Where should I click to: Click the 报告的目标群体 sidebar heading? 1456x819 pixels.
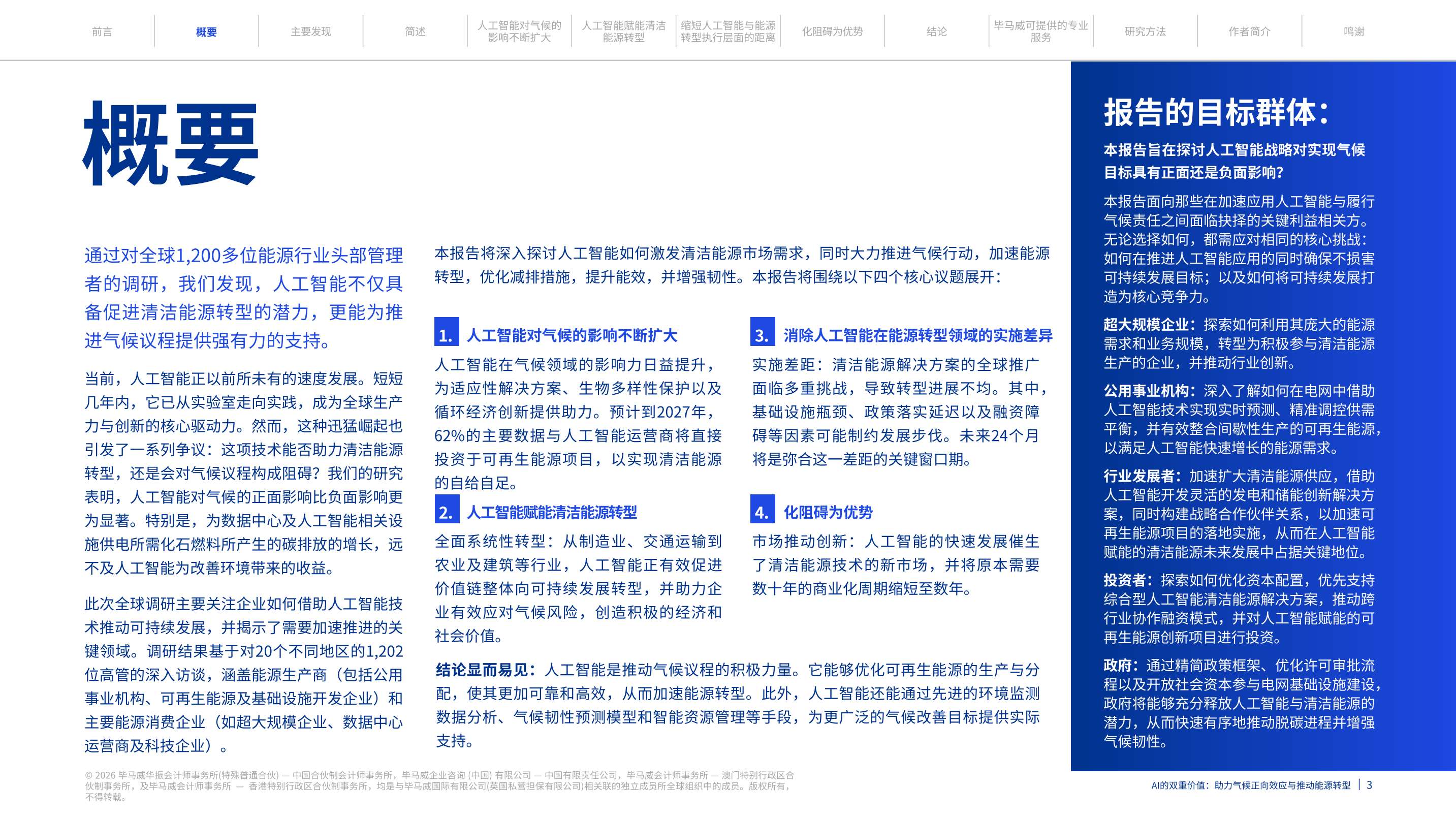point(1216,112)
